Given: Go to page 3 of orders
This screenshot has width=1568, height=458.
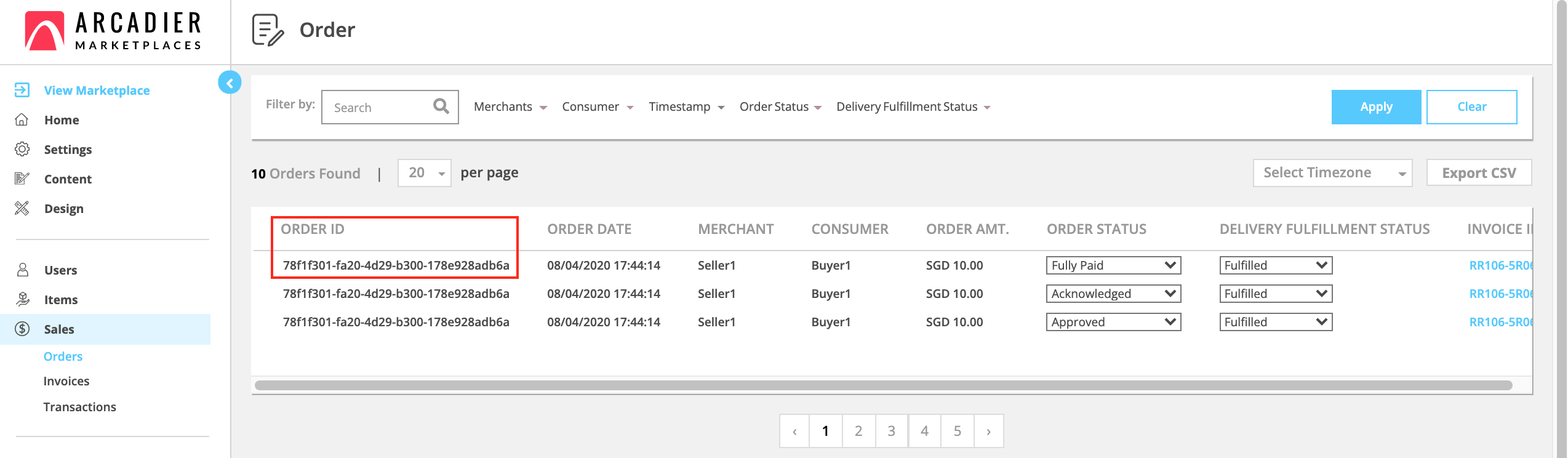Looking at the screenshot, I should (x=891, y=431).
